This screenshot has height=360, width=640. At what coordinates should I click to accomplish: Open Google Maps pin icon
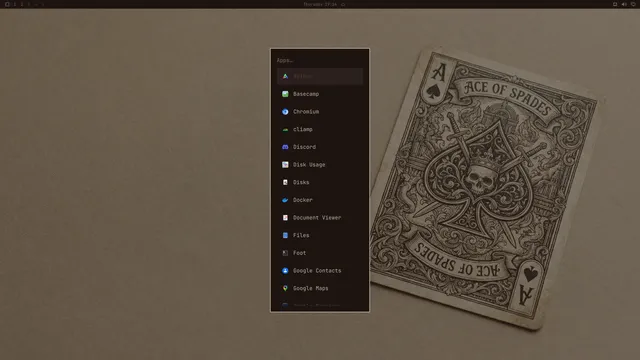point(285,288)
